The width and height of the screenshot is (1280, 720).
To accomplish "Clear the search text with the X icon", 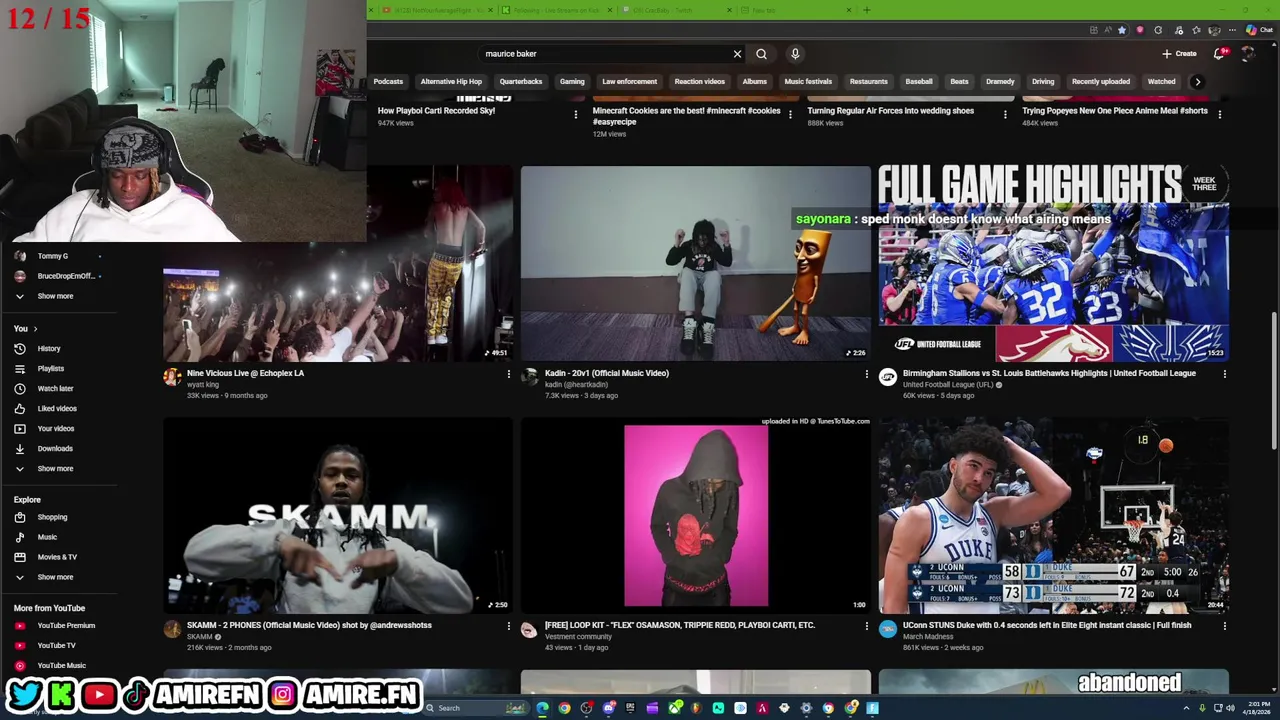I will click(737, 54).
